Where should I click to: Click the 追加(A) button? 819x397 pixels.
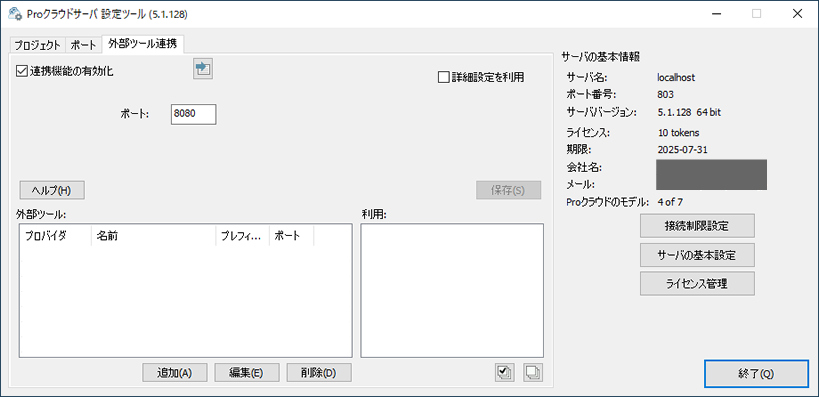point(175,373)
